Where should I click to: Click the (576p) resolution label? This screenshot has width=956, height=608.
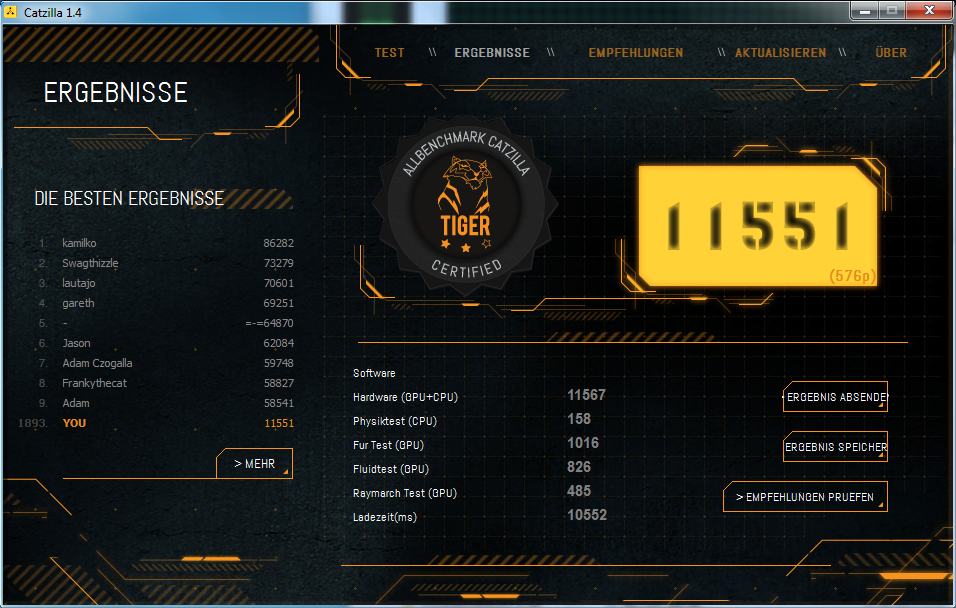click(852, 276)
